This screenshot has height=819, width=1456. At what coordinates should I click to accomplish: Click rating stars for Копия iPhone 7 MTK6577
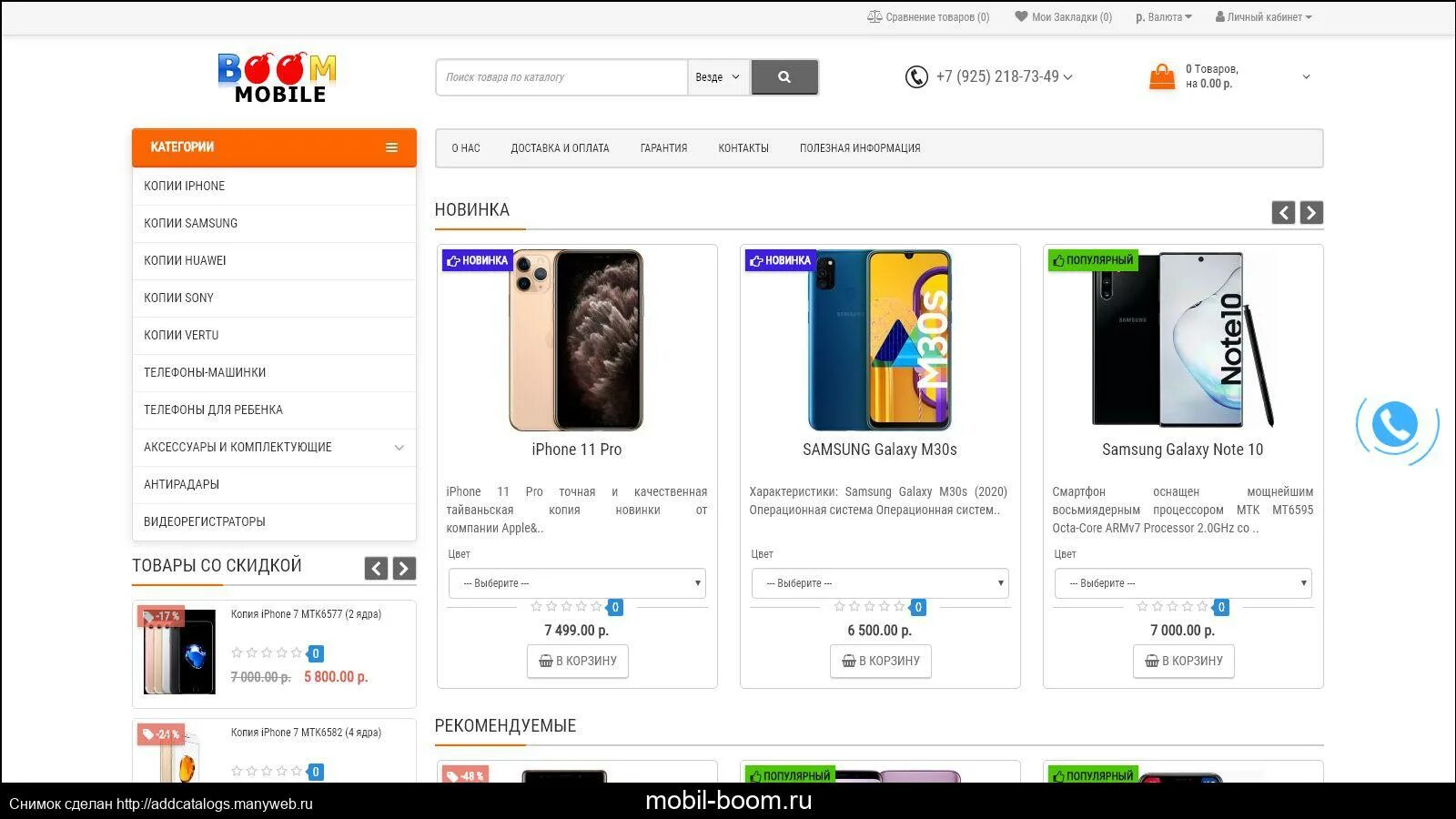tap(267, 653)
